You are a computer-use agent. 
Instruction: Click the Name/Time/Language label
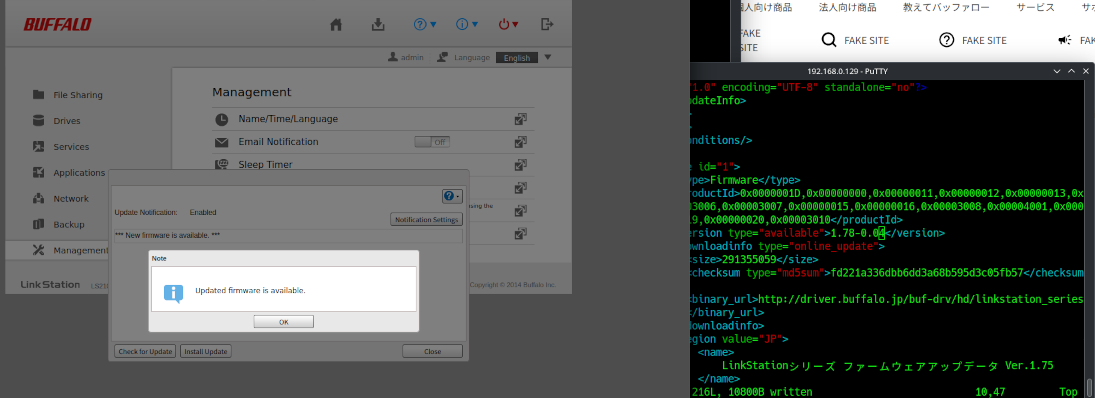click(288, 119)
